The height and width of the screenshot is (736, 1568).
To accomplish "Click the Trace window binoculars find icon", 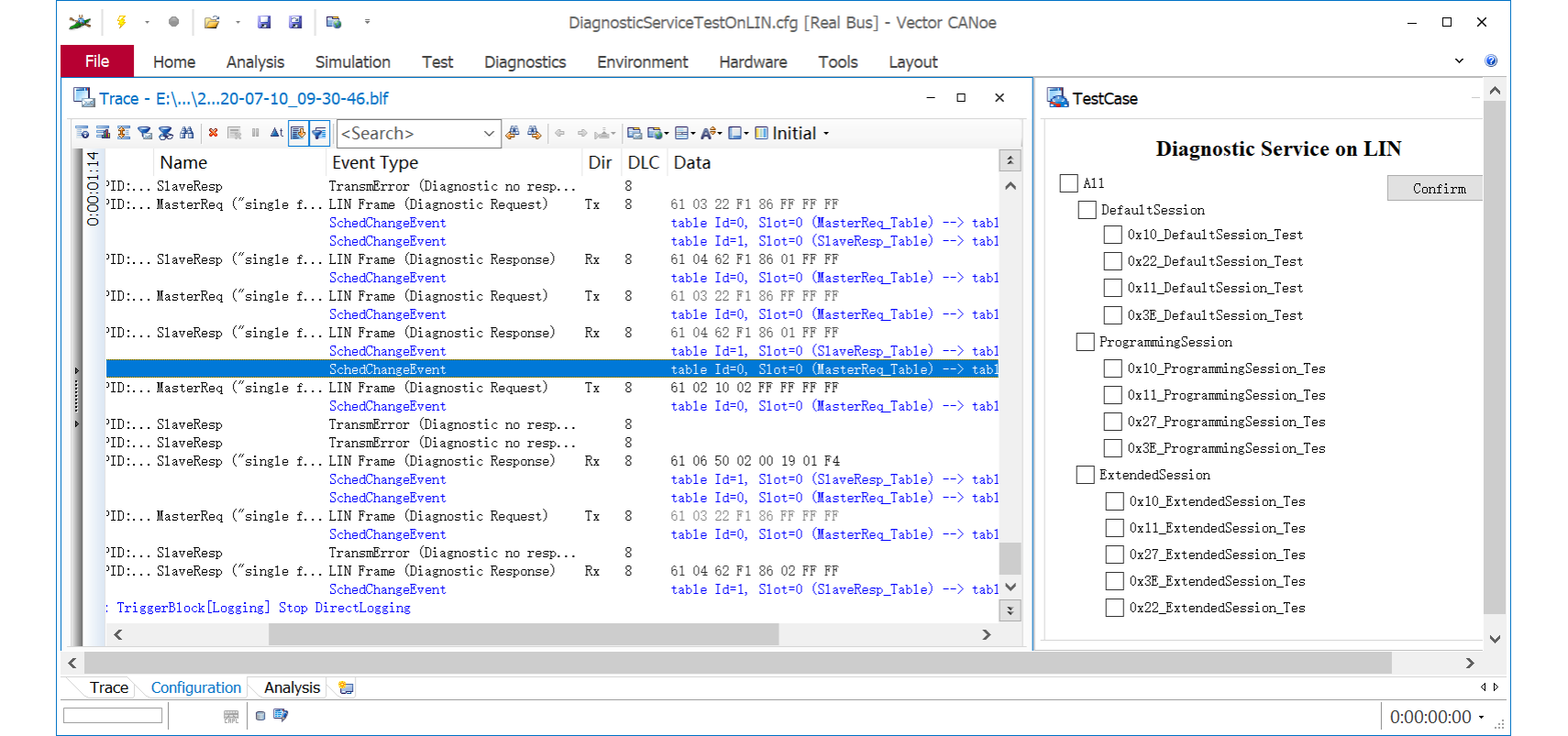I will [187, 133].
